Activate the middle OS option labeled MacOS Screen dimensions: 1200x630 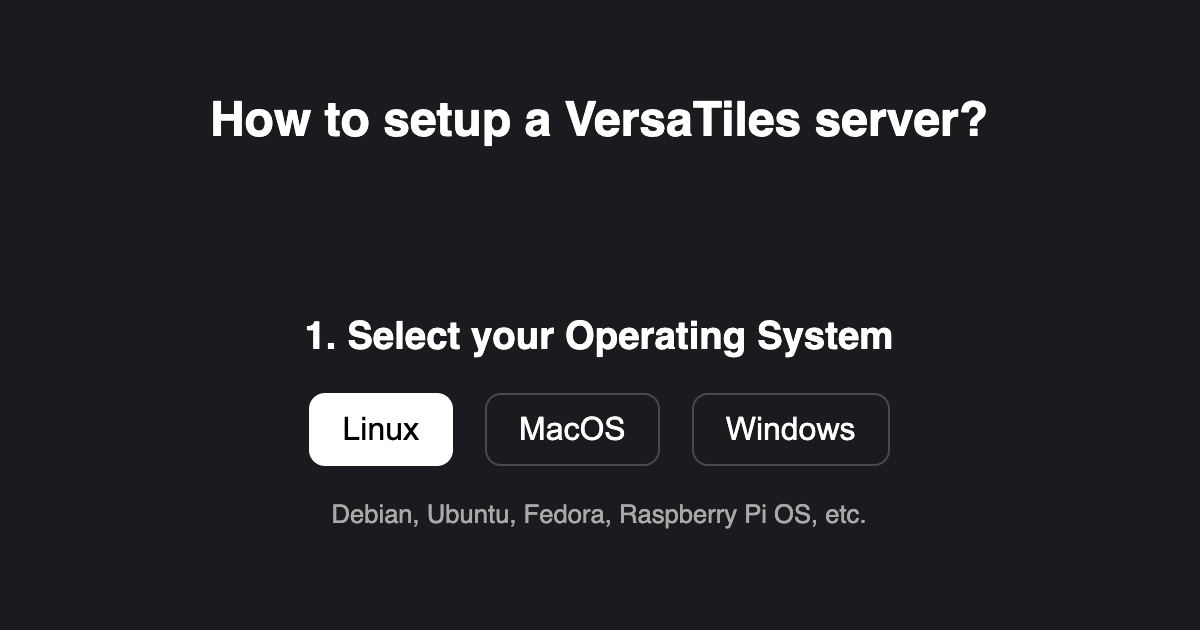pyautogui.click(x=572, y=429)
